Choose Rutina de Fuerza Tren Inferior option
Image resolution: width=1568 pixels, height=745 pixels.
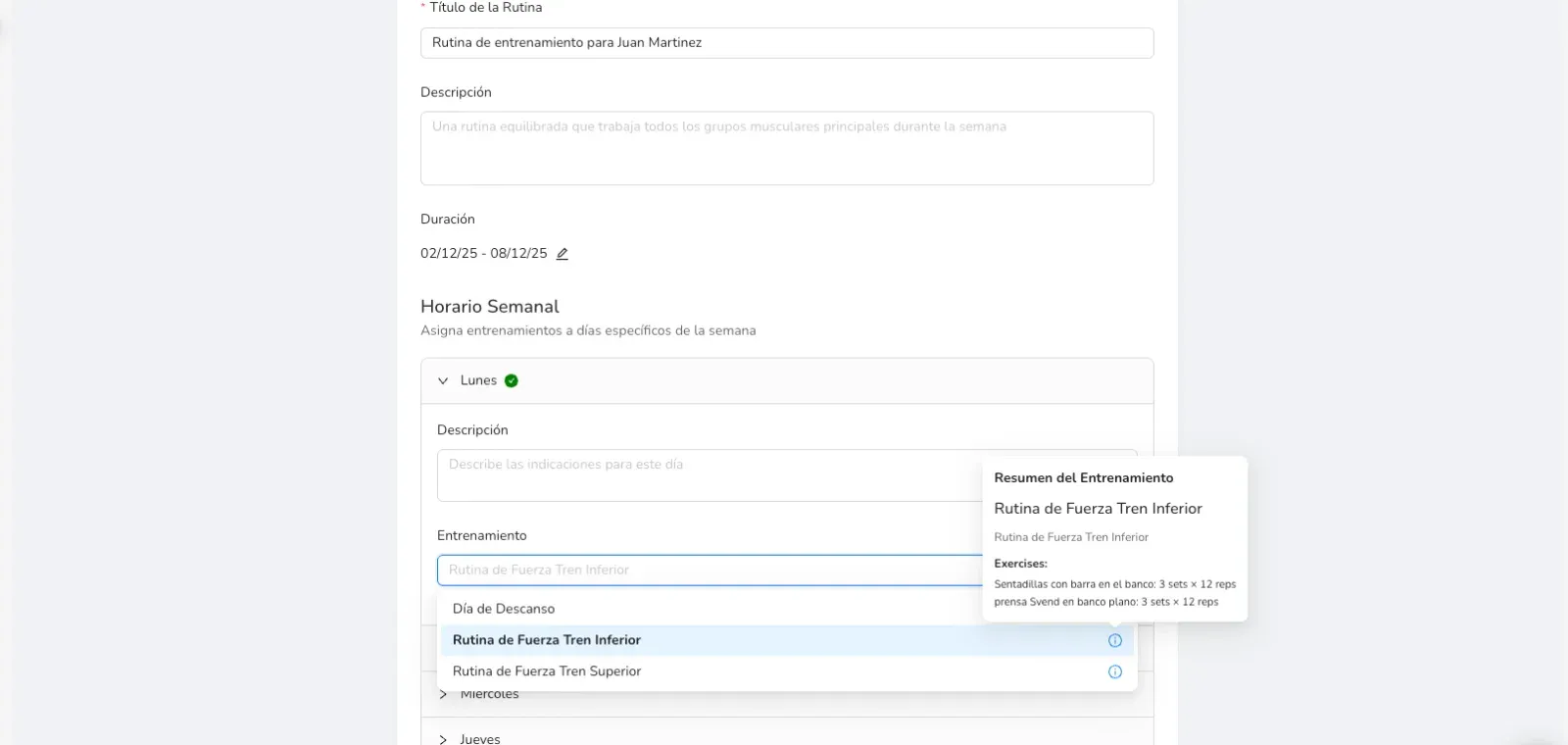(787, 640)
